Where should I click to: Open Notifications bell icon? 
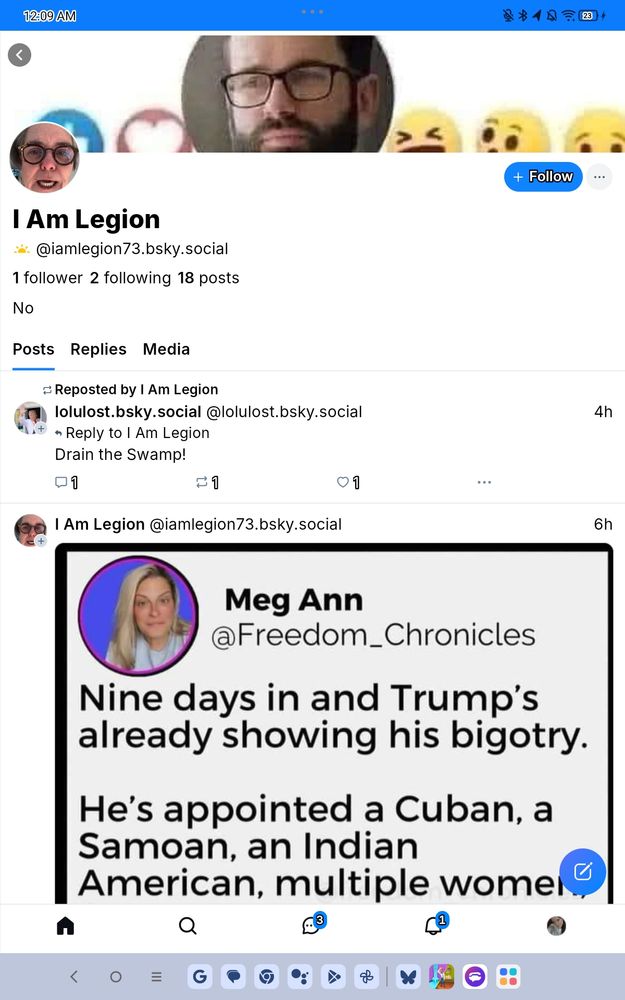tap(436, 924)
